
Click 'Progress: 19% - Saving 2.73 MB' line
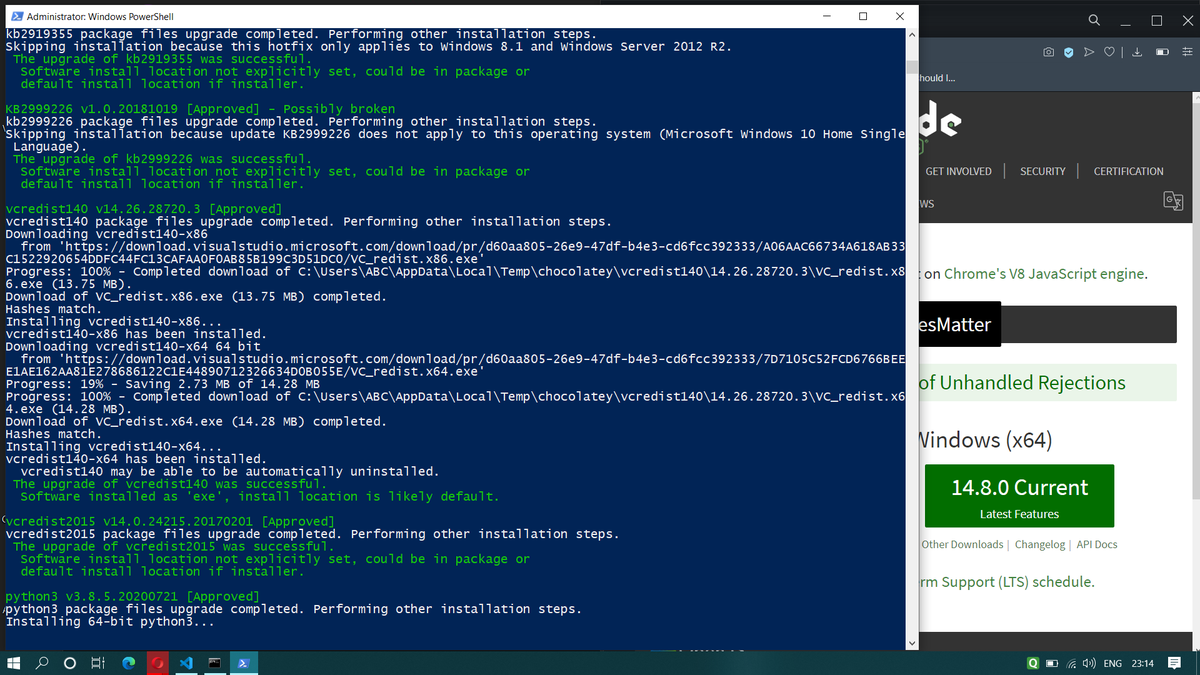(163, 384)
